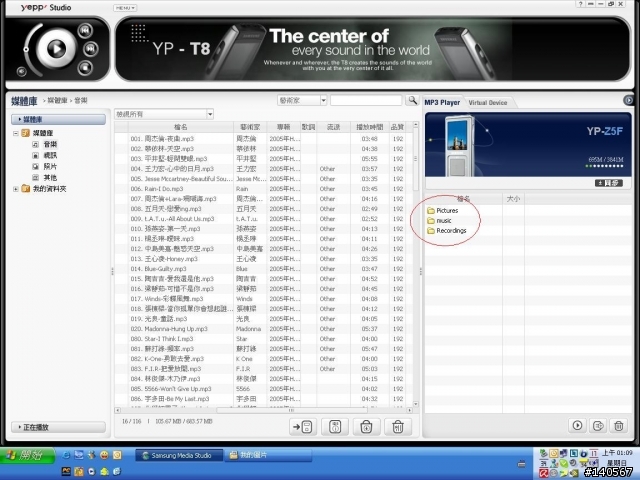Open the Recordings folder on the device
This screenshot has height=480, width=640.
(x=447, y=231)
